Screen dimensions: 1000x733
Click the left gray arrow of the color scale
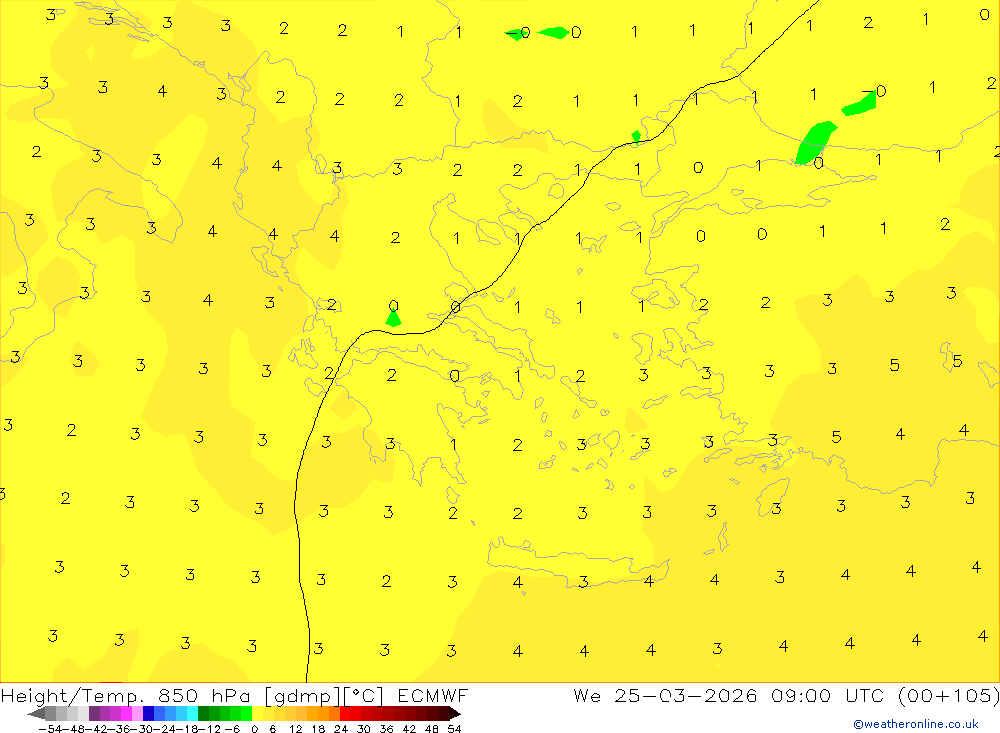pyautogui.click(x=36, y=713)
